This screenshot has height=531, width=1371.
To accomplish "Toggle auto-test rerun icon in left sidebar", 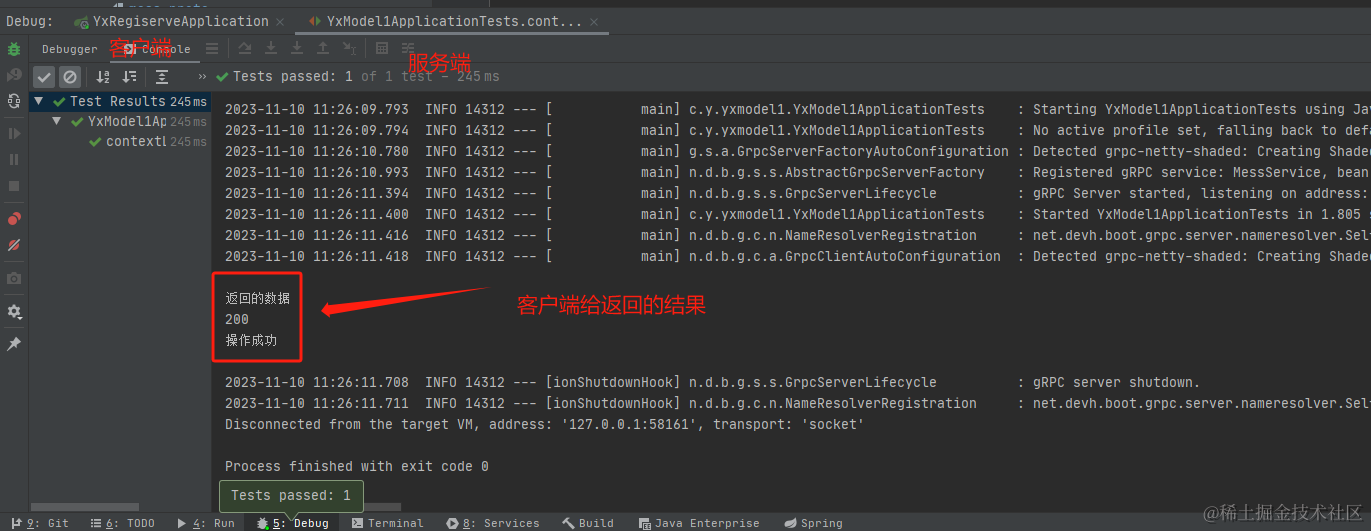I will 14,101.
